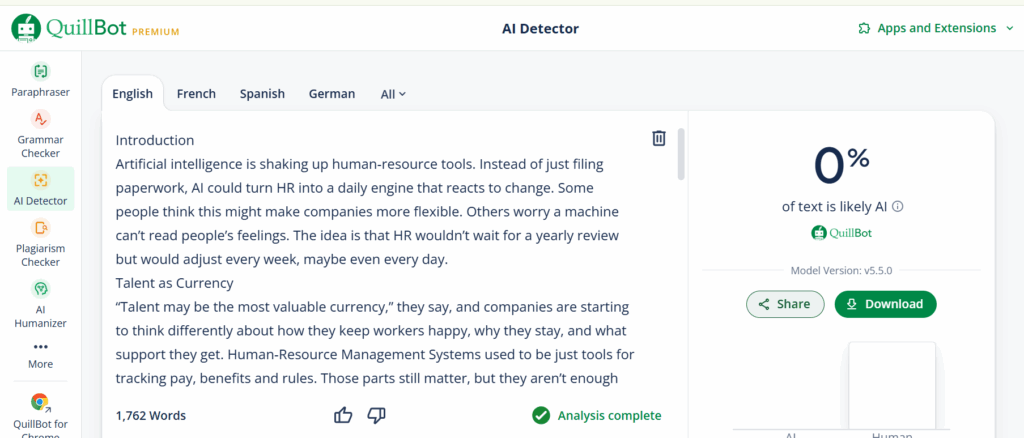Screen dimensions: 1024x438
Task: Click the text area scrollbar thumb
Action: coord(681,154)
